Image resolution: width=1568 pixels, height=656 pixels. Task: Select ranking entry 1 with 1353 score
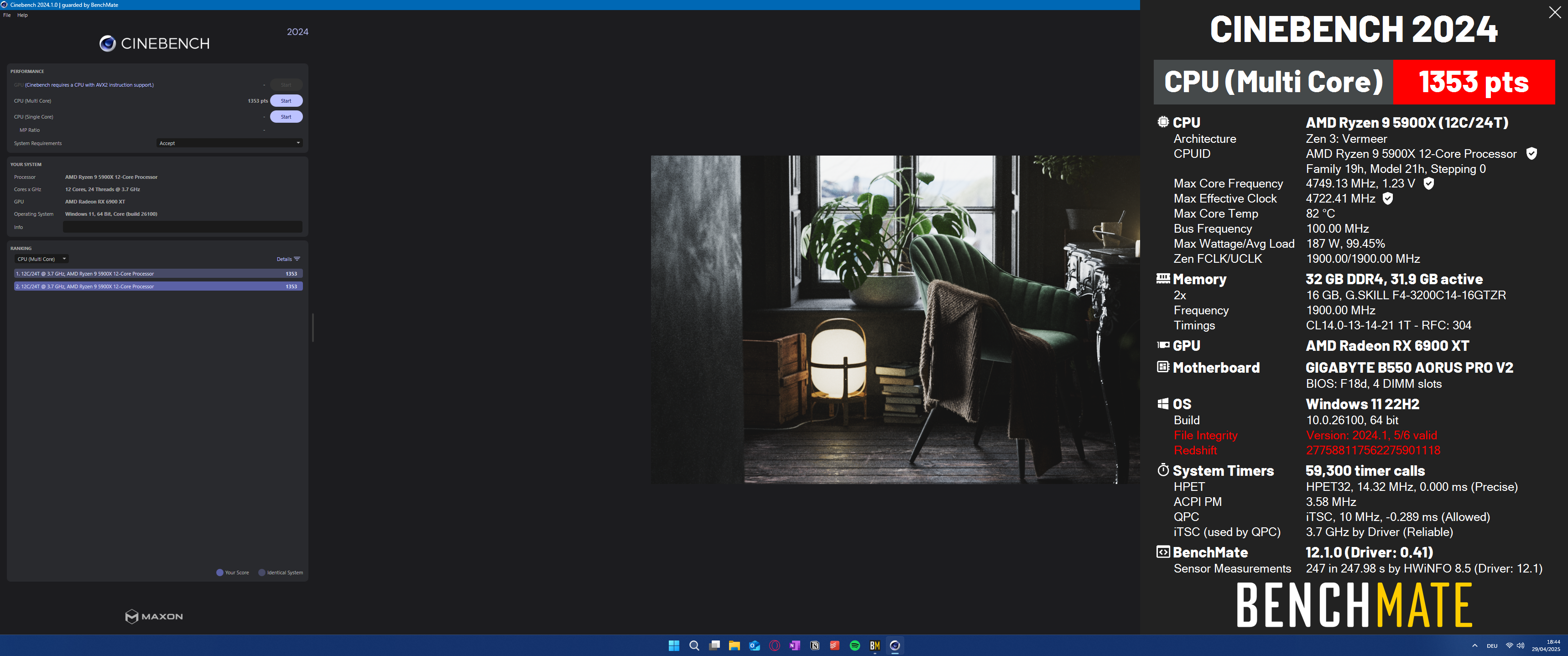[x=158, y=274]
